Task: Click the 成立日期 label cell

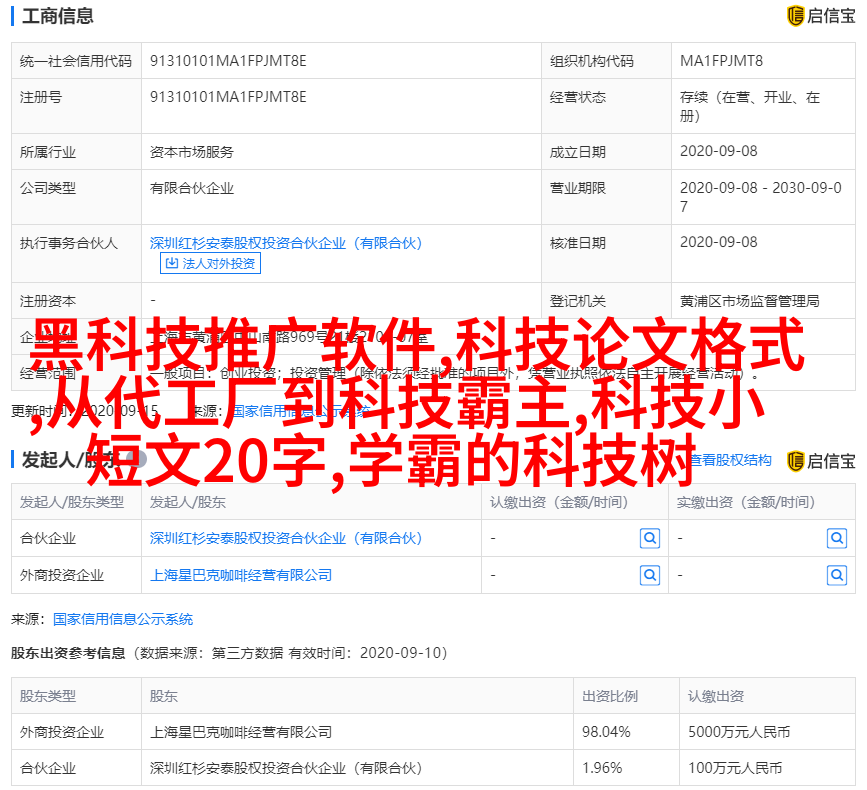Action: tap(607, 151)
